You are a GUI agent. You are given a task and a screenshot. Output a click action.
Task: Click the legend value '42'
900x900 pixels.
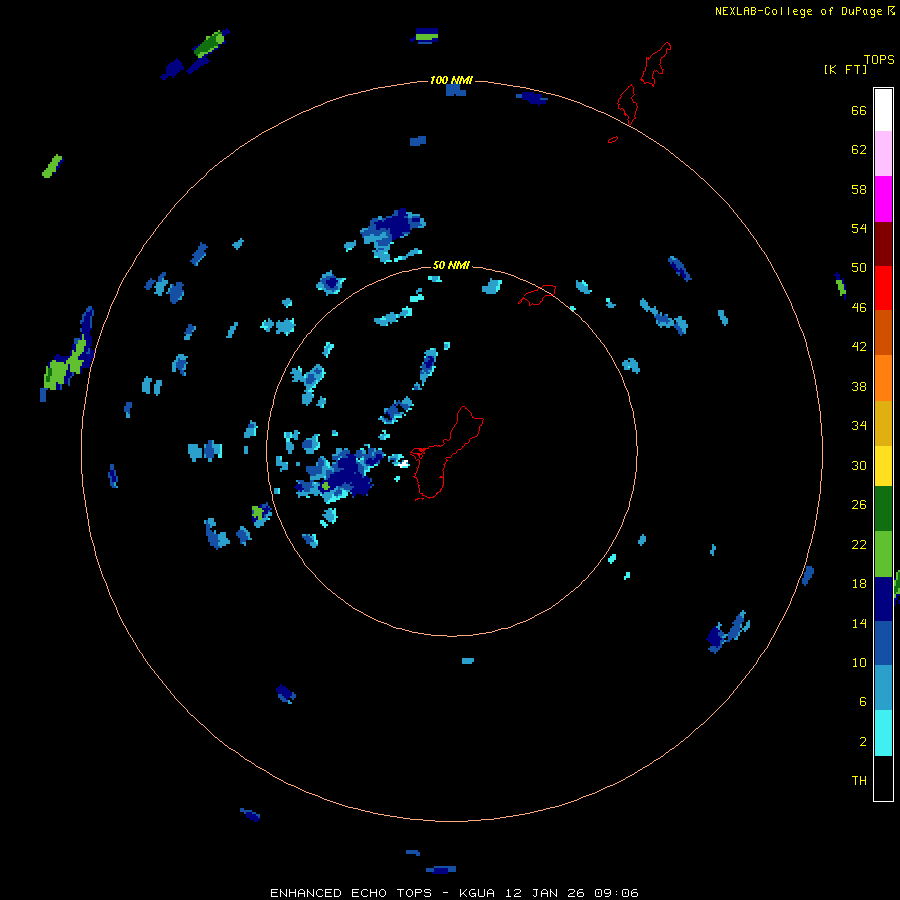[859, 347]
